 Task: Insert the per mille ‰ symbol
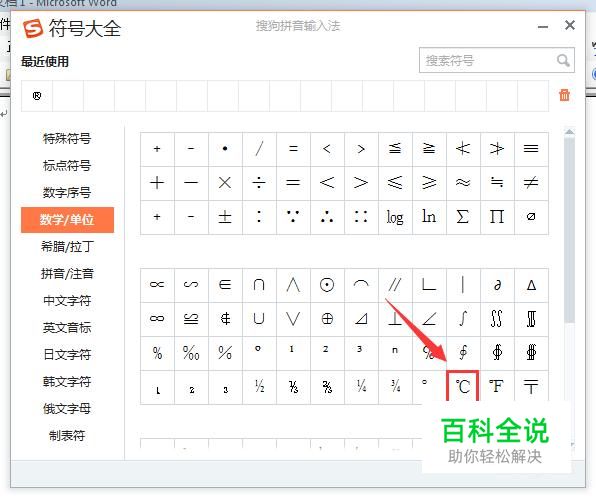click(x=191, y=353)
